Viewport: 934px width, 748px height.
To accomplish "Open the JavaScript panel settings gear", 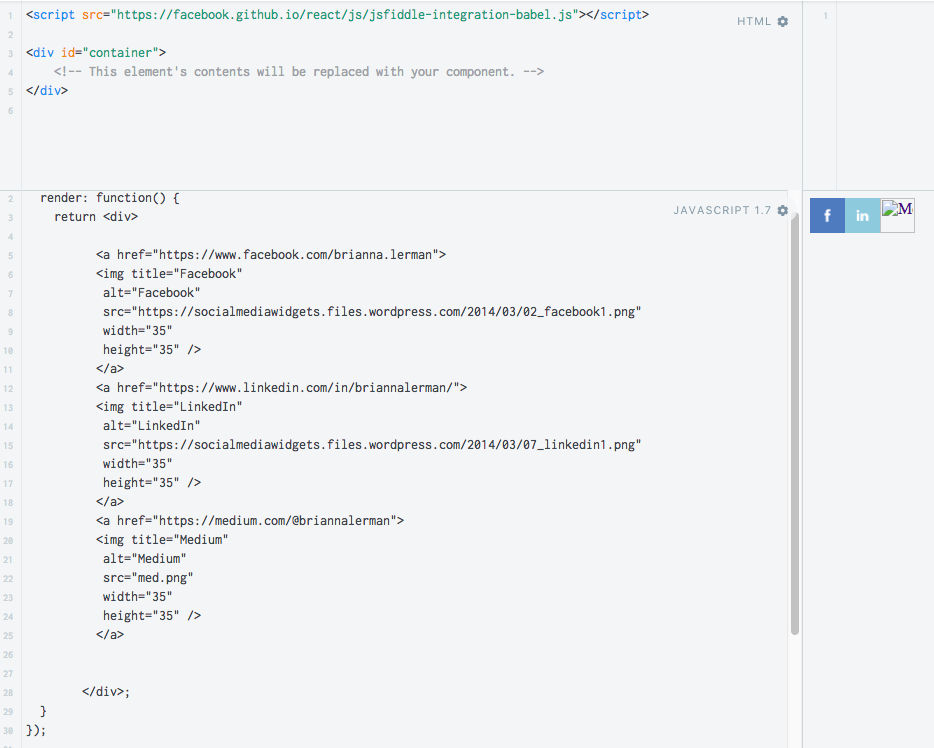I will pos(782,210).
